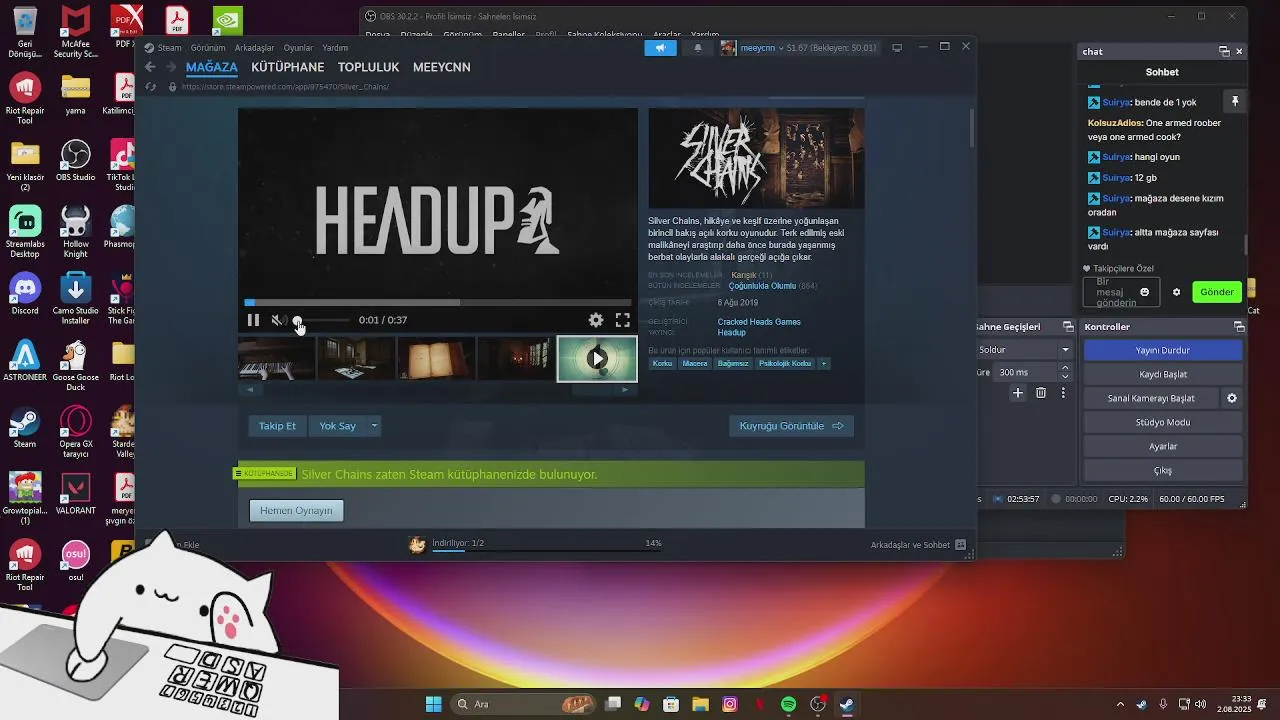Viewport: 1280px width, 720px height.
Task: Pop out the chat dock panel
Action: click(x=1224, y=51)
